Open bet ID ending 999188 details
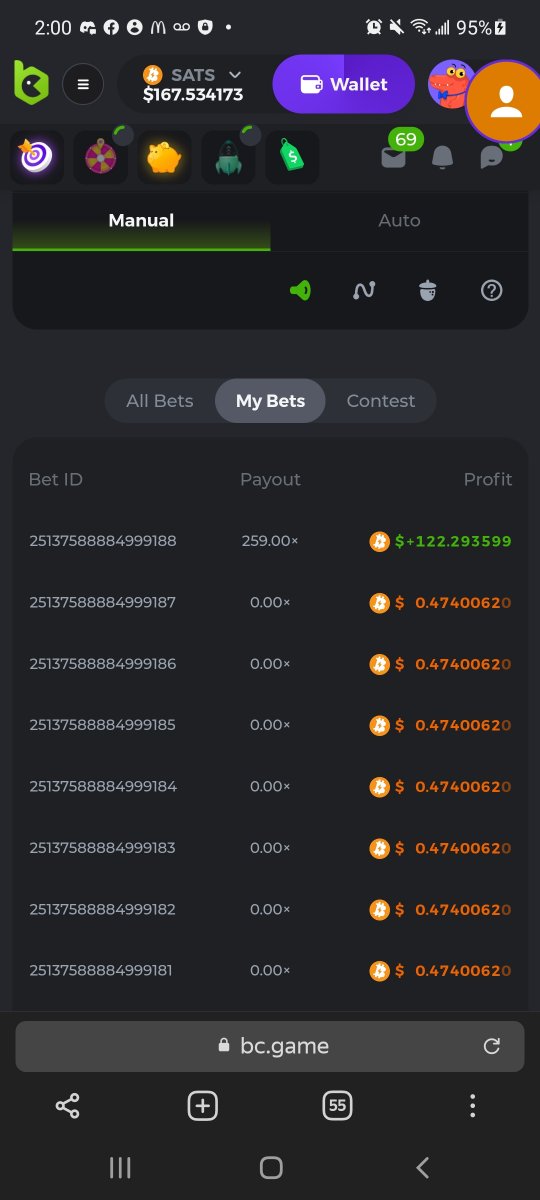Screen dimensions: 540x1200 [103, 541]
